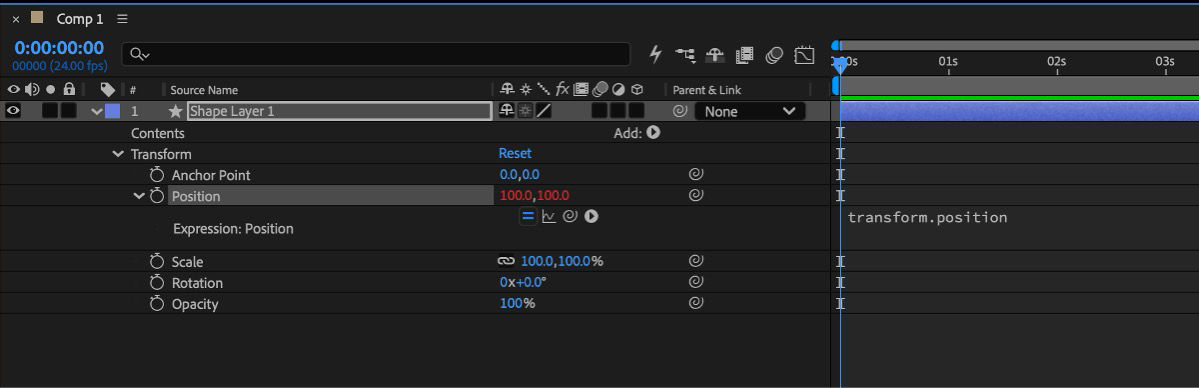Toggle the shy layers master switch
This screenshot has width=1199, height=388.
(x=715, y=55)
